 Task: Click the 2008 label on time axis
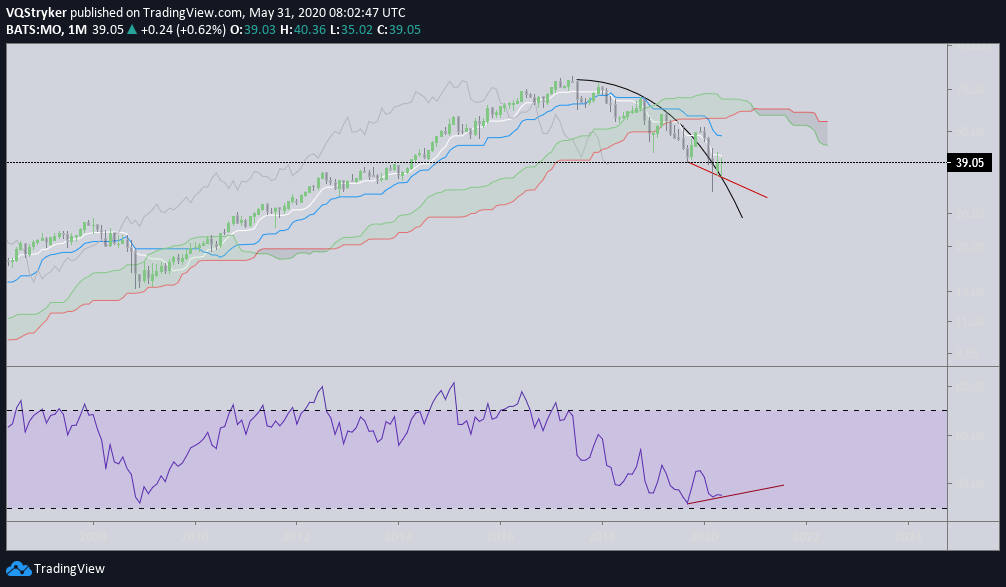click(x=93, y=536)
